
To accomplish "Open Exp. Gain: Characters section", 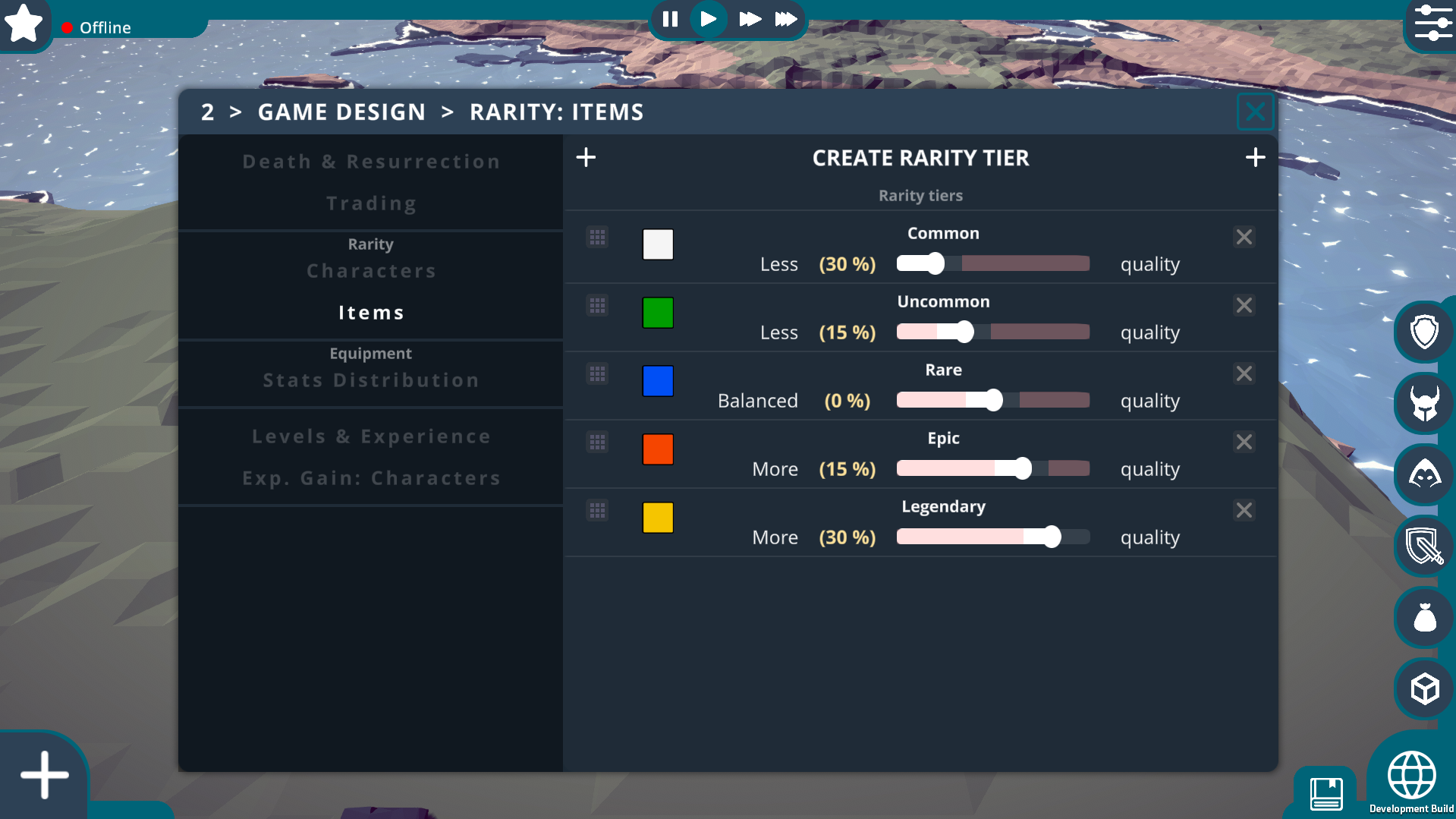I will coord(371,478).
